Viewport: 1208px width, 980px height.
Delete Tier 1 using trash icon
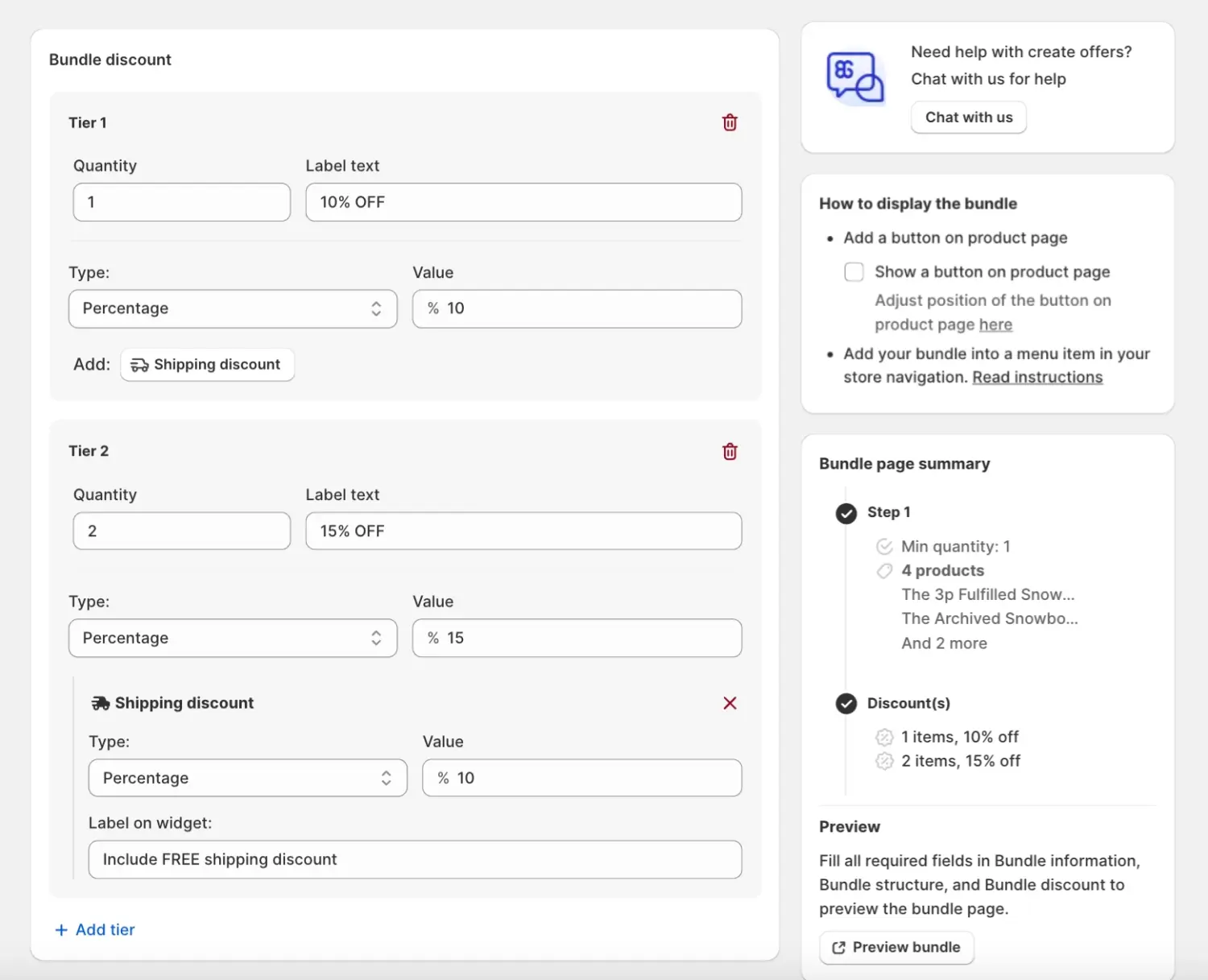730,122
